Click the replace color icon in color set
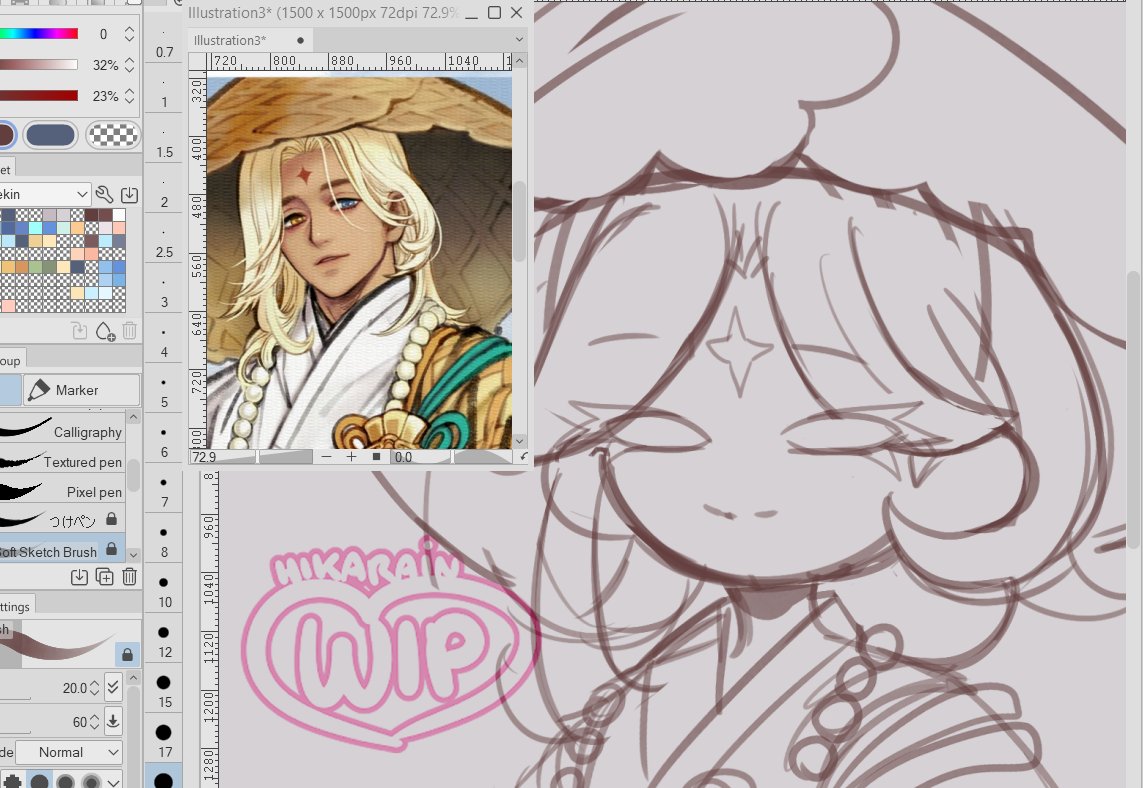 [x=79, y=332]
